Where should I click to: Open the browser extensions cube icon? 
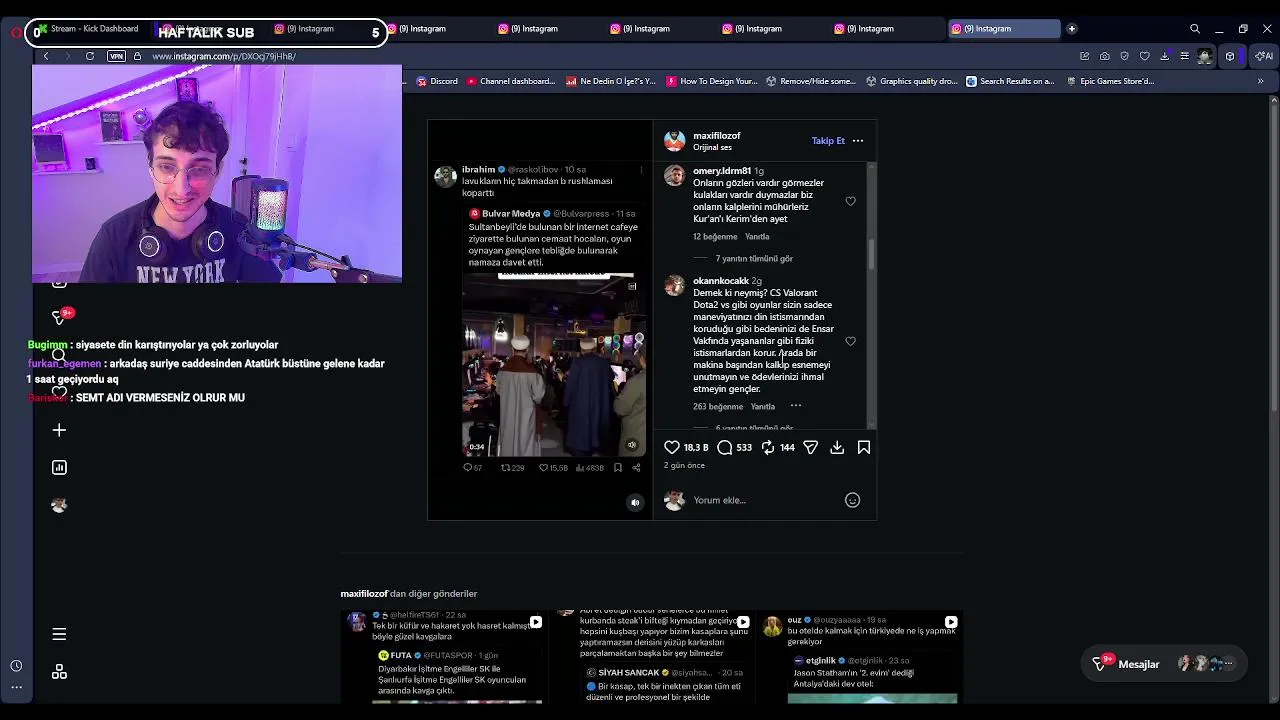point(1230,56)
